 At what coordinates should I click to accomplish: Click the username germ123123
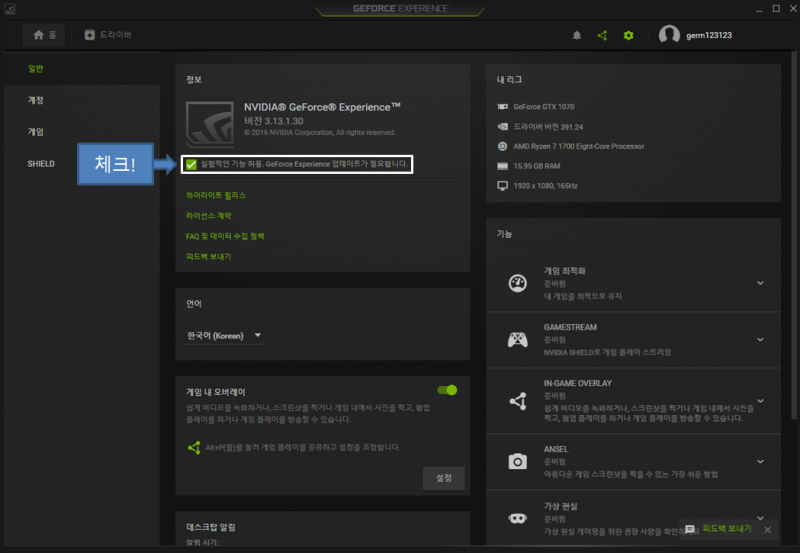[709, 35]
